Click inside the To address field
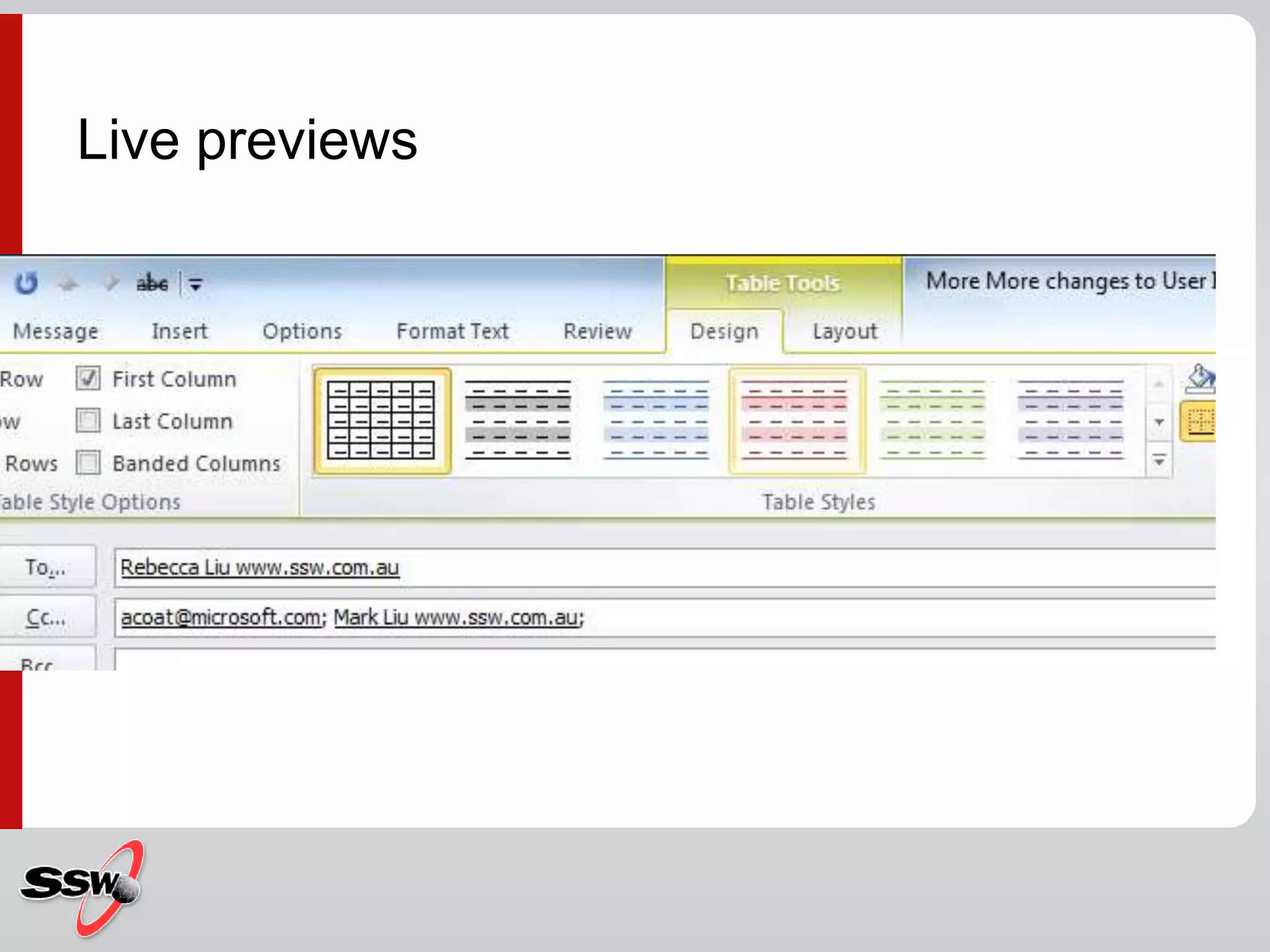1270x952 pixels. tap(665, 568)
